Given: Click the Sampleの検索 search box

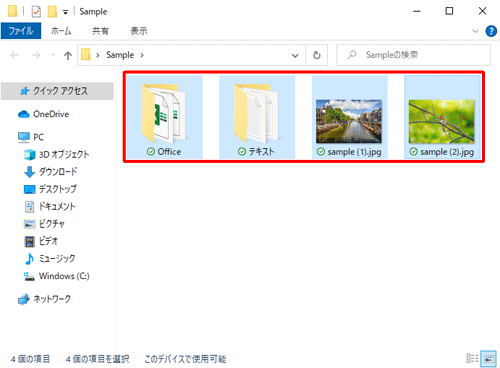Looking at the screenshot, I should (x=413, y=55).
